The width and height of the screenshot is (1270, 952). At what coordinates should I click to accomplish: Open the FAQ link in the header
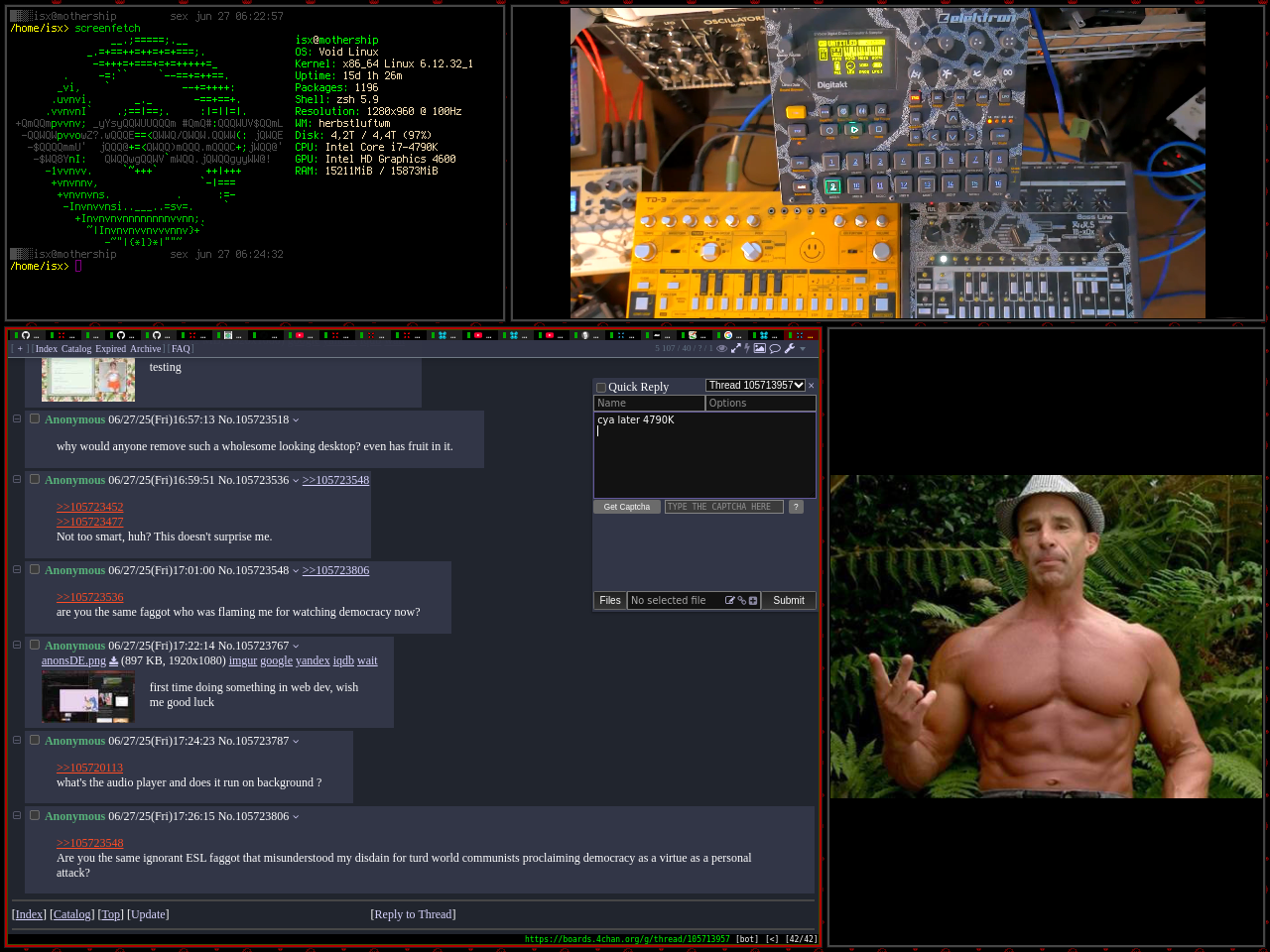coord(181,349)
